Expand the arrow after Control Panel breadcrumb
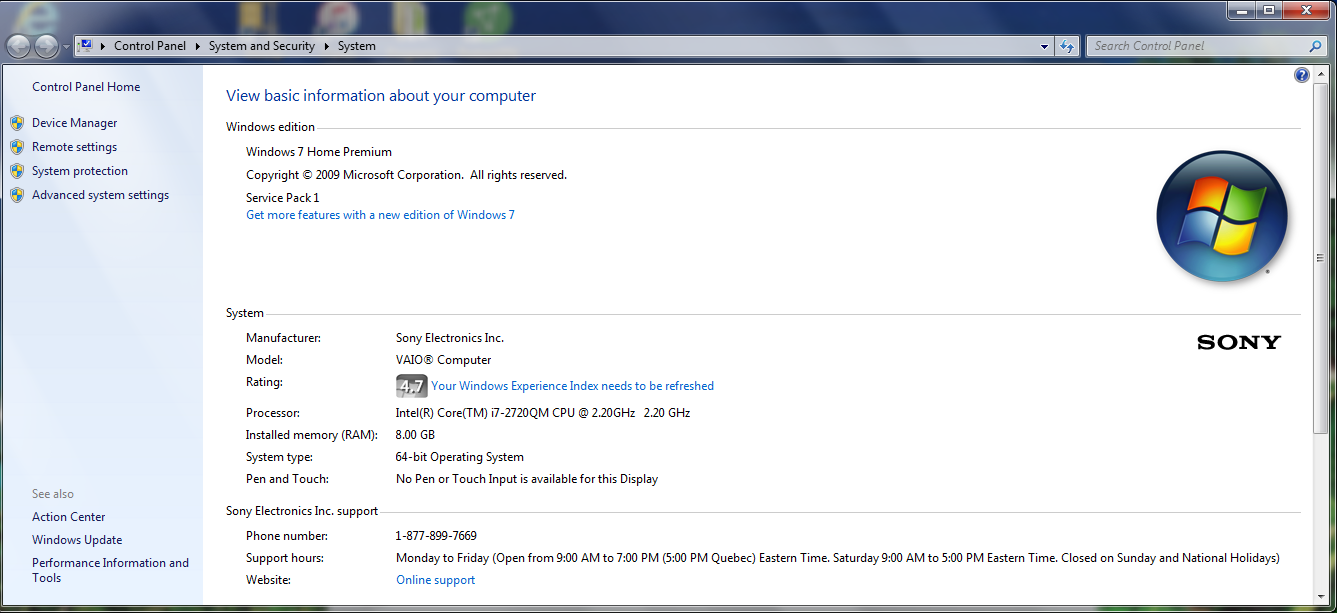The height and width of the screenshot is (613, 1337). 198,46
